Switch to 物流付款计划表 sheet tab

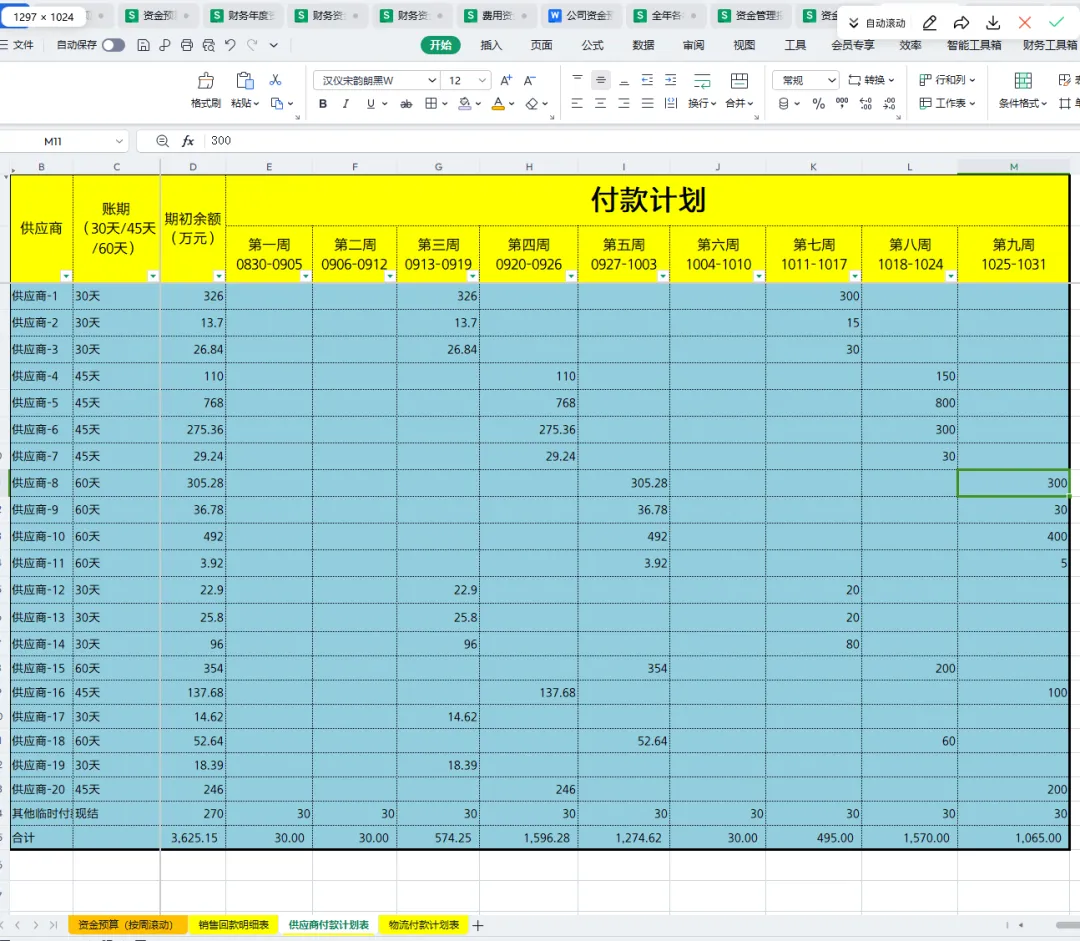[424, 924]
